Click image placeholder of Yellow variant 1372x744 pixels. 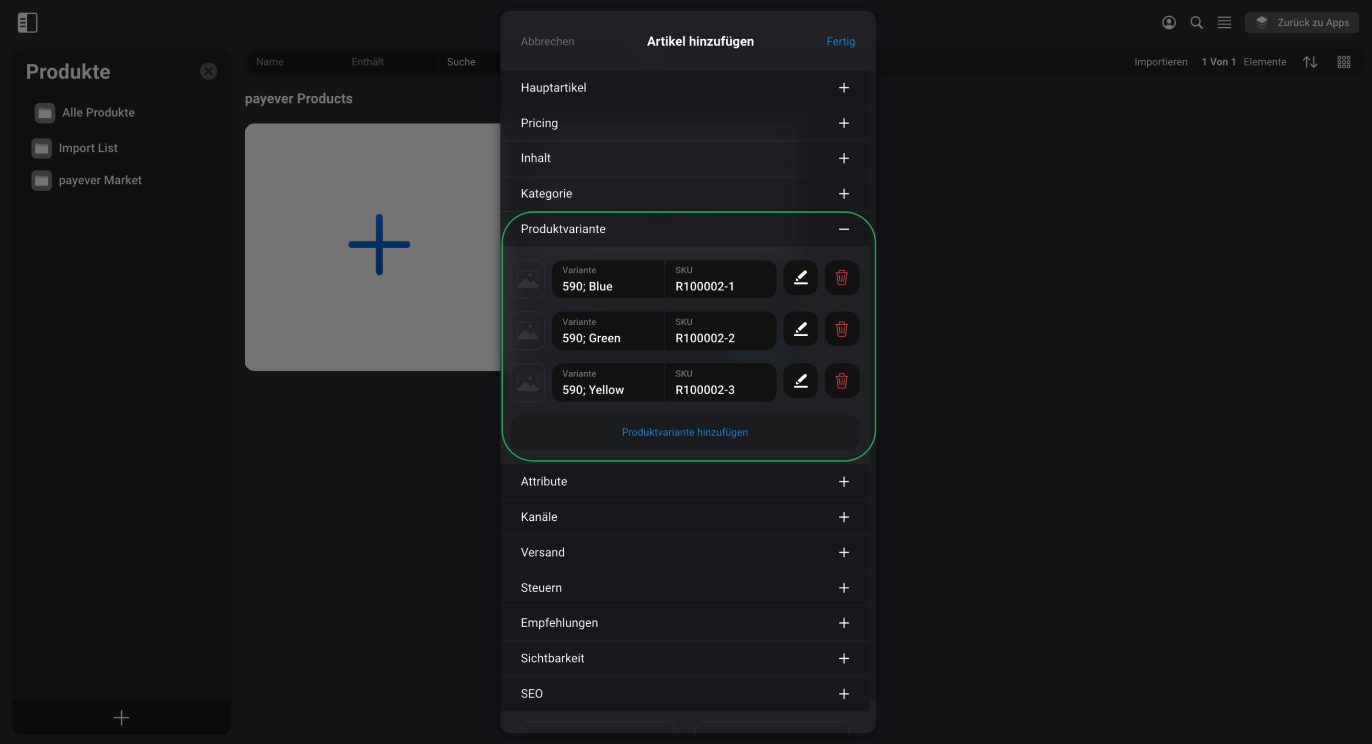(528, 382)
